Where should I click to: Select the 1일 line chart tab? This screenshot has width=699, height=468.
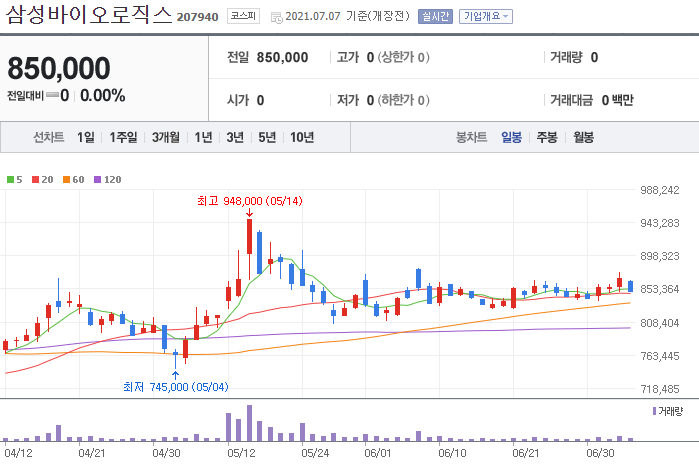pos(86,137)
